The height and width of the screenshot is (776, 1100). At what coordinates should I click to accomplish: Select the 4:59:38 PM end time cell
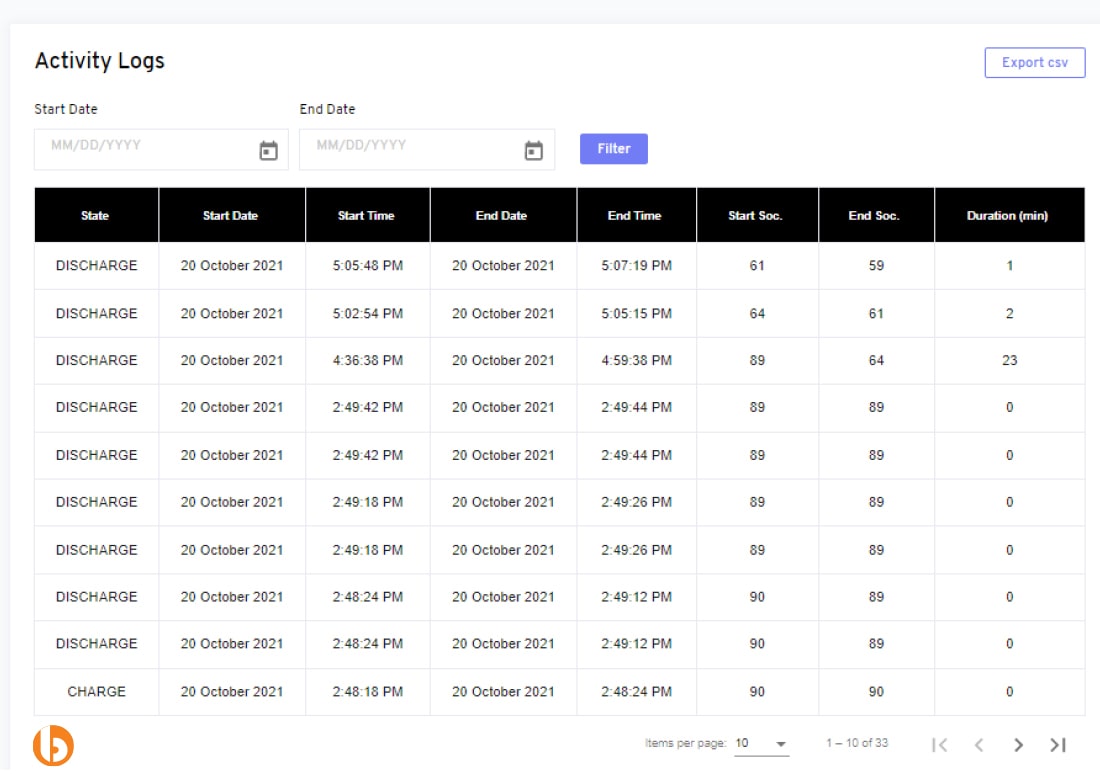point(636,360)
